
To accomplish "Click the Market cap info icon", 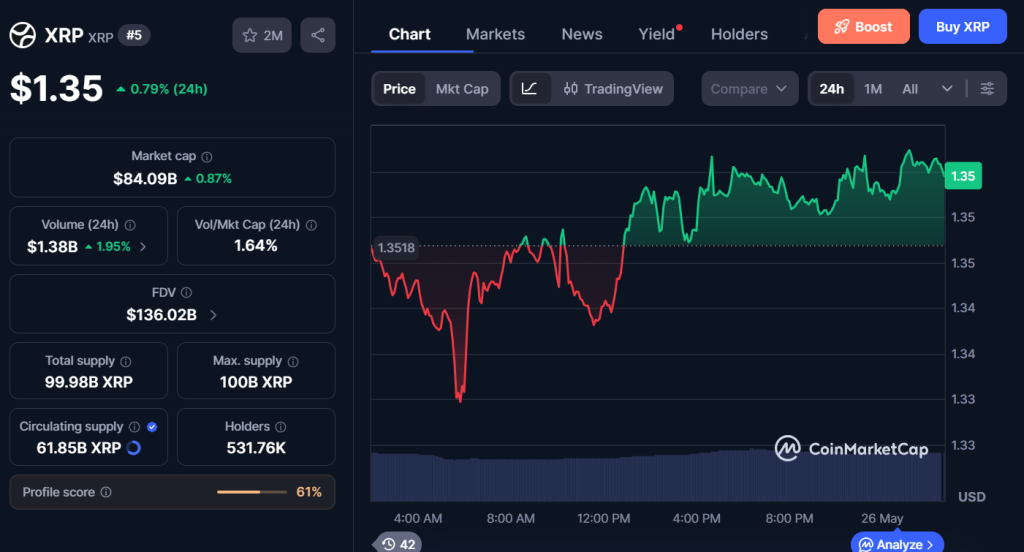I will coord(207,157).
